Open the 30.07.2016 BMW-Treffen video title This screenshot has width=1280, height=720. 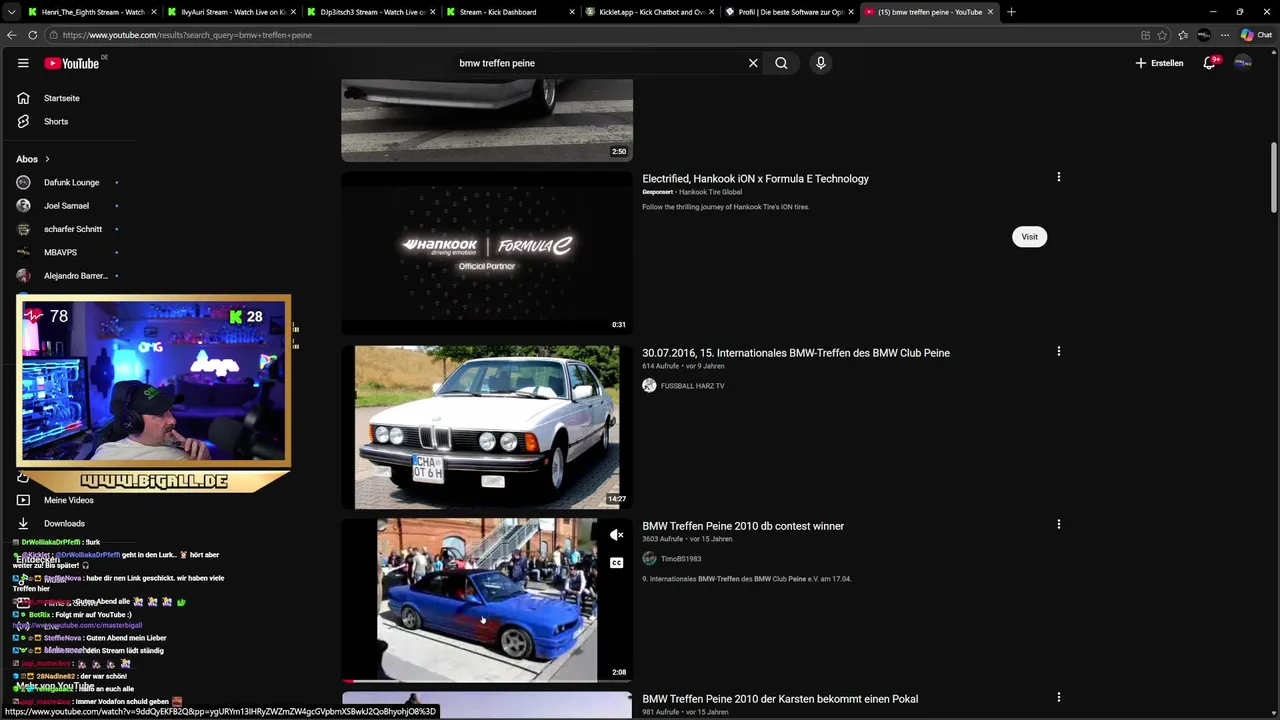click(796, 353)
